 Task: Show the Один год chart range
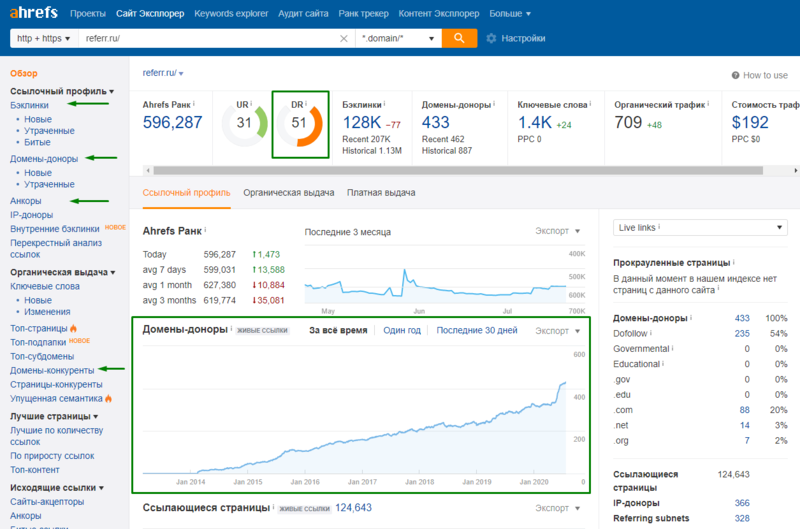coord(402,331)
